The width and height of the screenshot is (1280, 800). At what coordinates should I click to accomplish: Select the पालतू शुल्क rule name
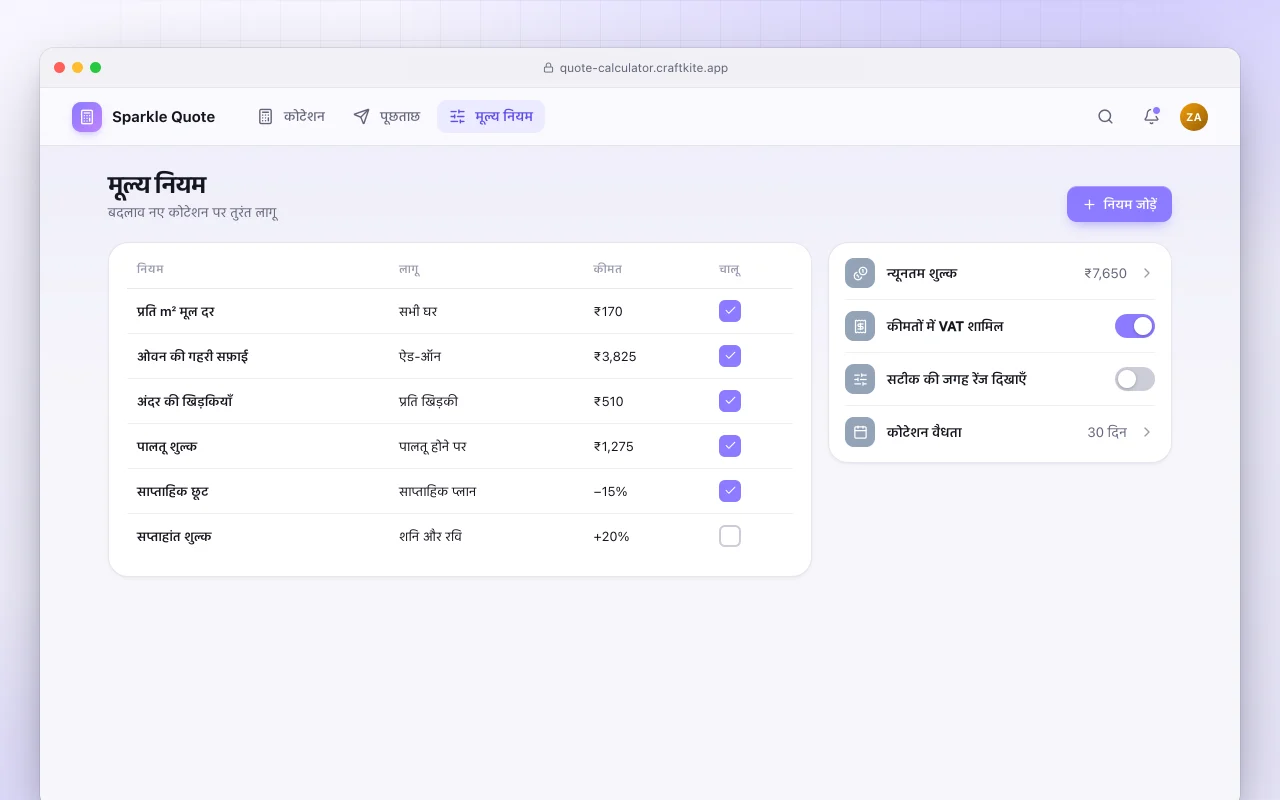click(167, 446)
